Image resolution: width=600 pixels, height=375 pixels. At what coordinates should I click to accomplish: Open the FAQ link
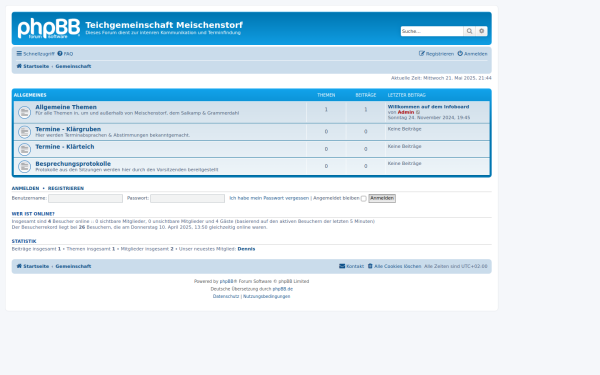point(65,54)
